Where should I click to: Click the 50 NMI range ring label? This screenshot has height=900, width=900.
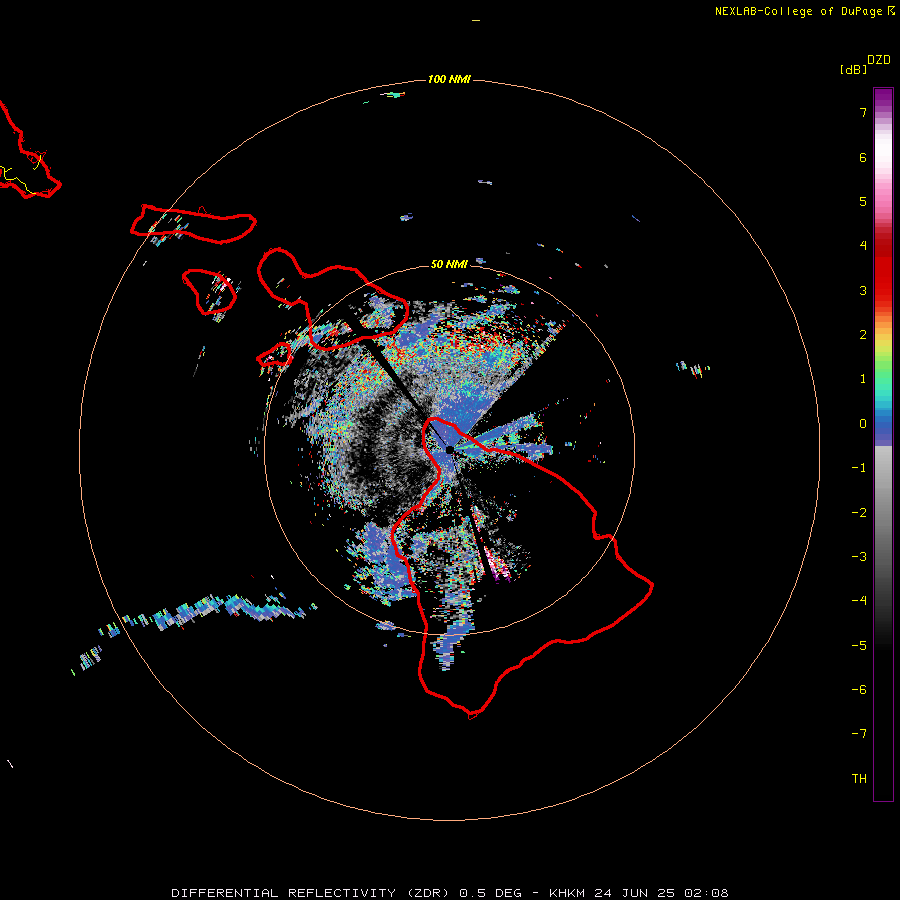point(449,264)
